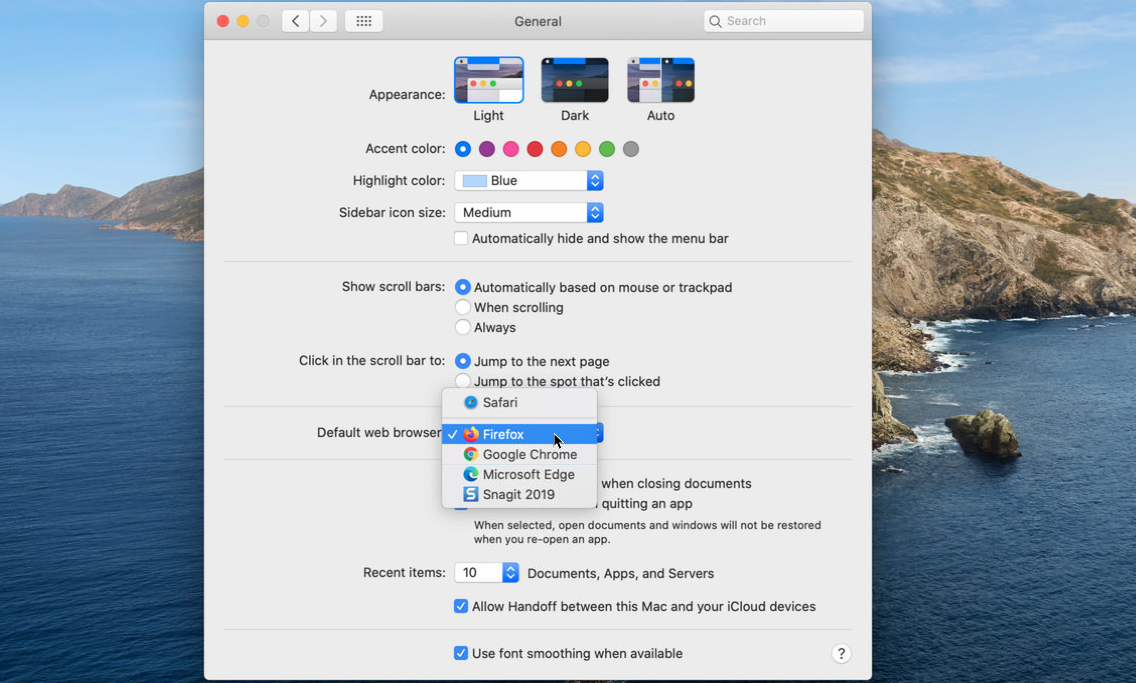This screenshot has width=1136, height=683.
Task: Choose Microsoft Edge as default browser
Action: point(519,474)
